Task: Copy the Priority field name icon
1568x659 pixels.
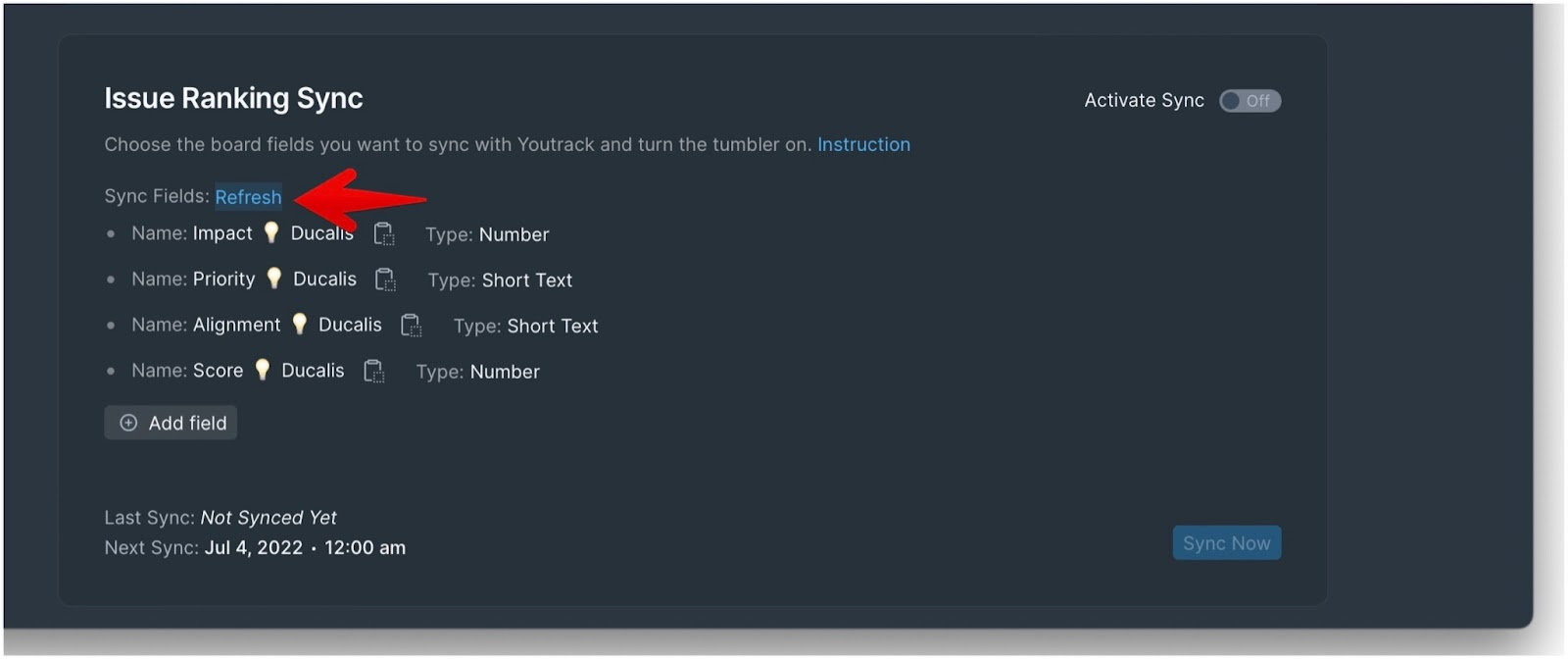Action: point(386,279)
